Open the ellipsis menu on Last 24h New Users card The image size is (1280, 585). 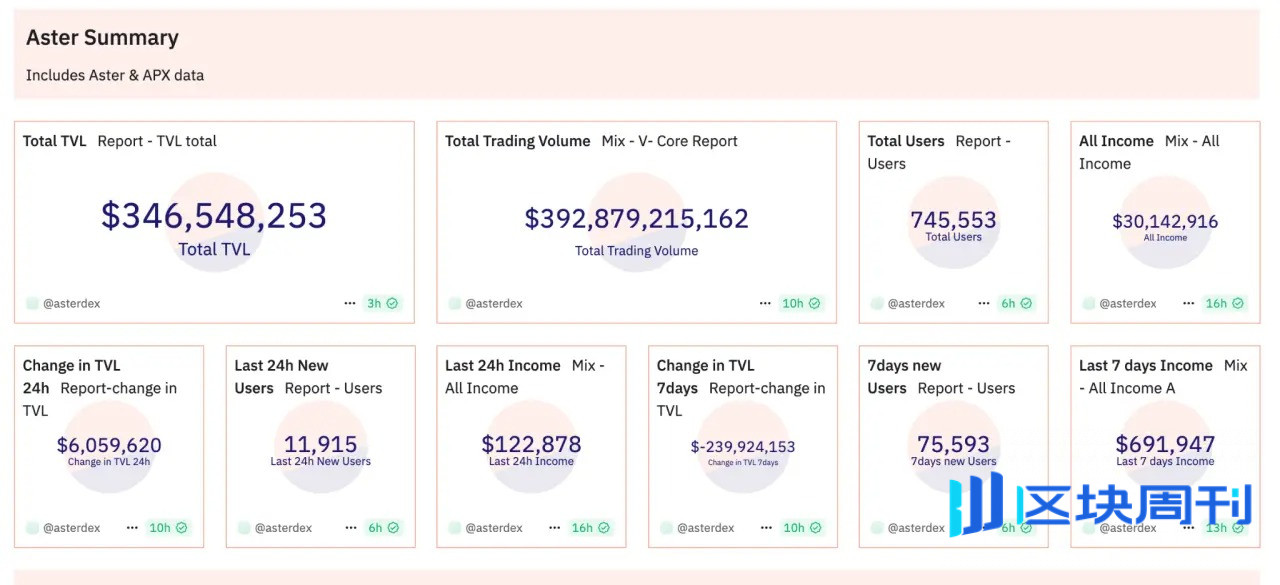[349, 528]
